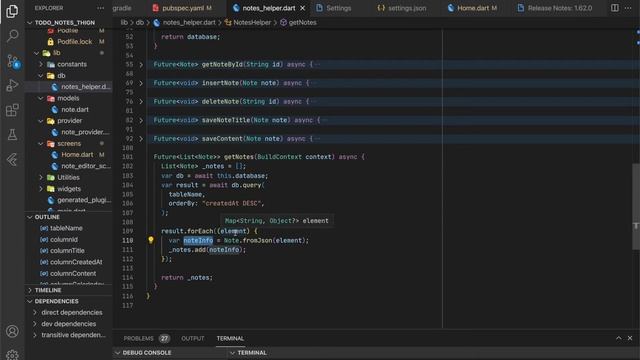Expand dev dependencies node
Viewport: 640px width, 360px height.
point(35,324)
